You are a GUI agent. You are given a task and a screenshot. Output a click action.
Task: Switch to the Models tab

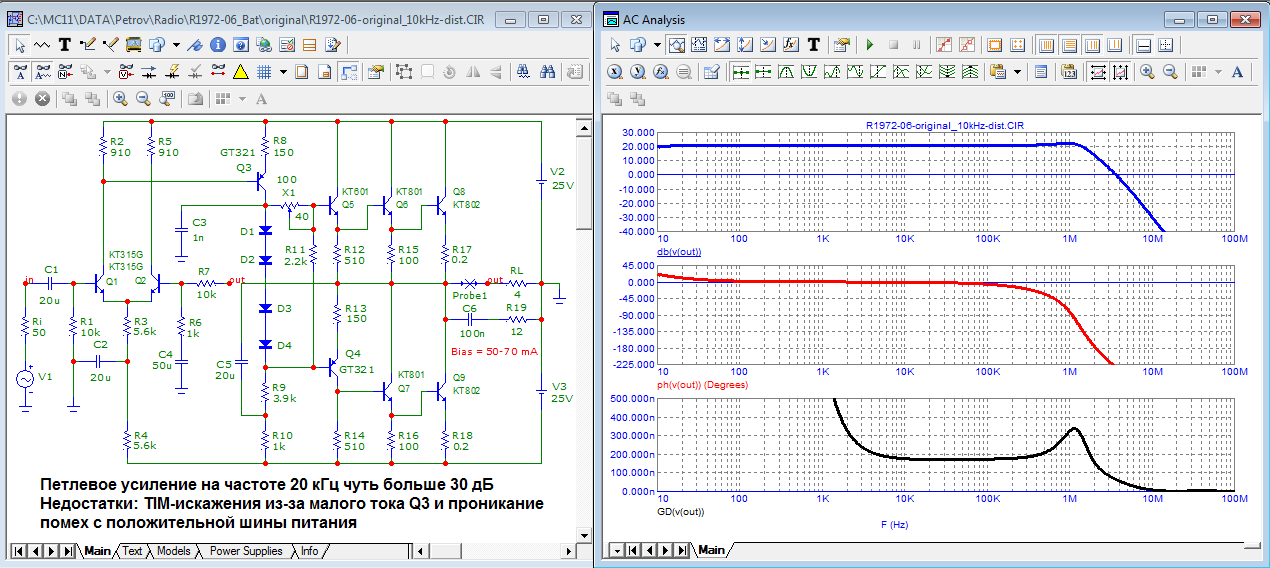tap(173, 551)
